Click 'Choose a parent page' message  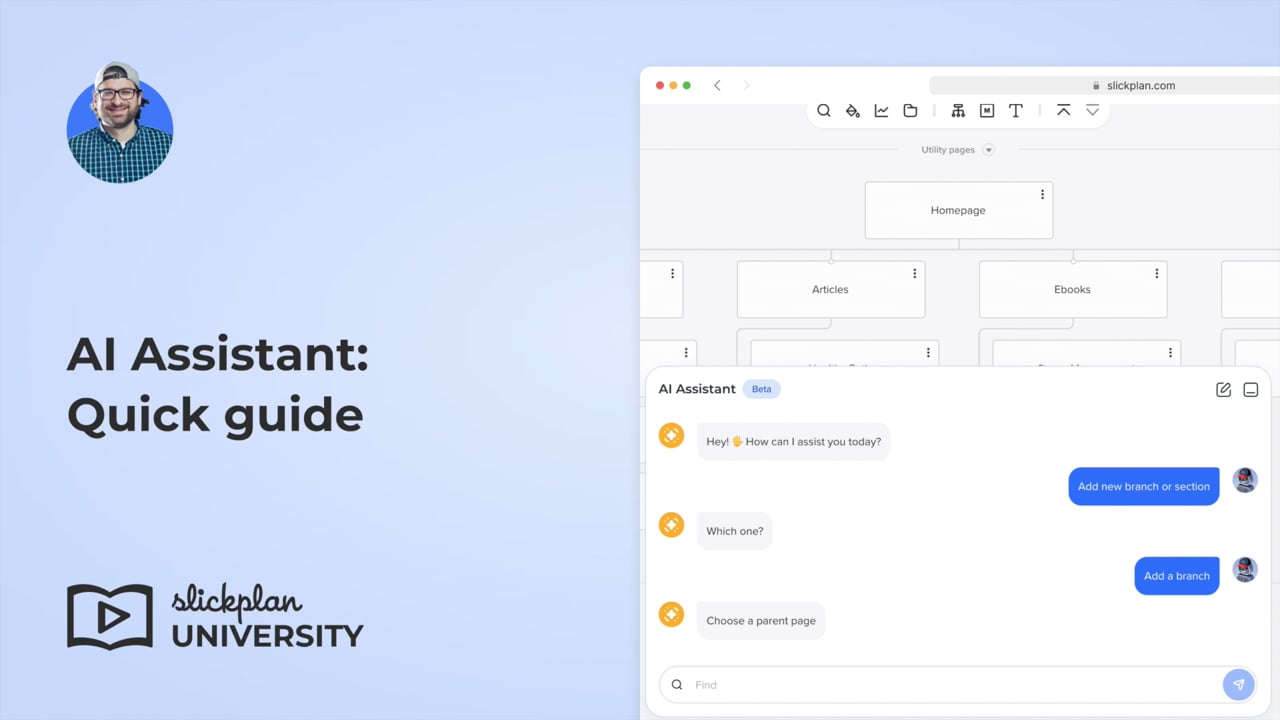(761, 621)
